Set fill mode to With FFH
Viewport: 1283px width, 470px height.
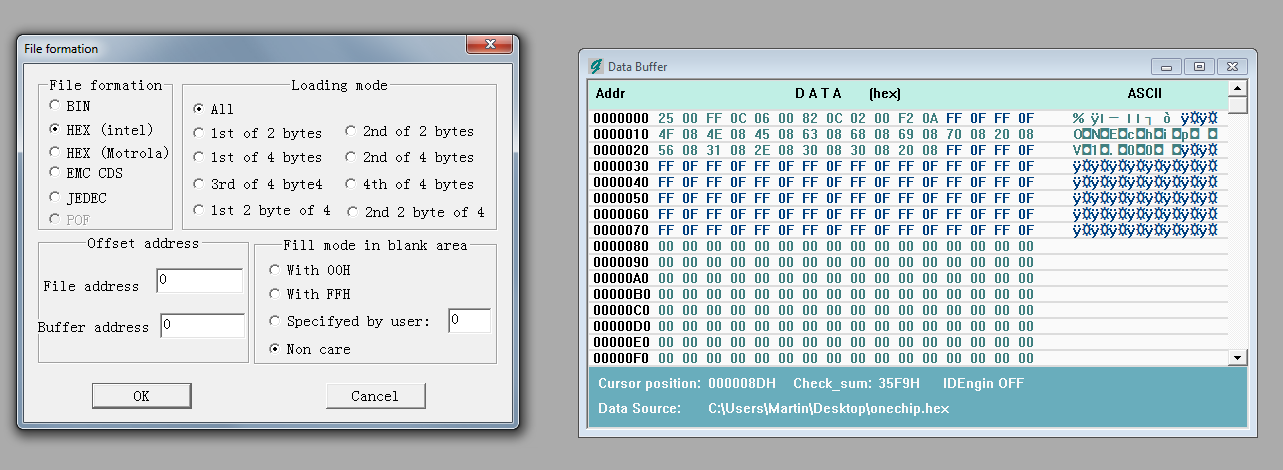(275, 294)
